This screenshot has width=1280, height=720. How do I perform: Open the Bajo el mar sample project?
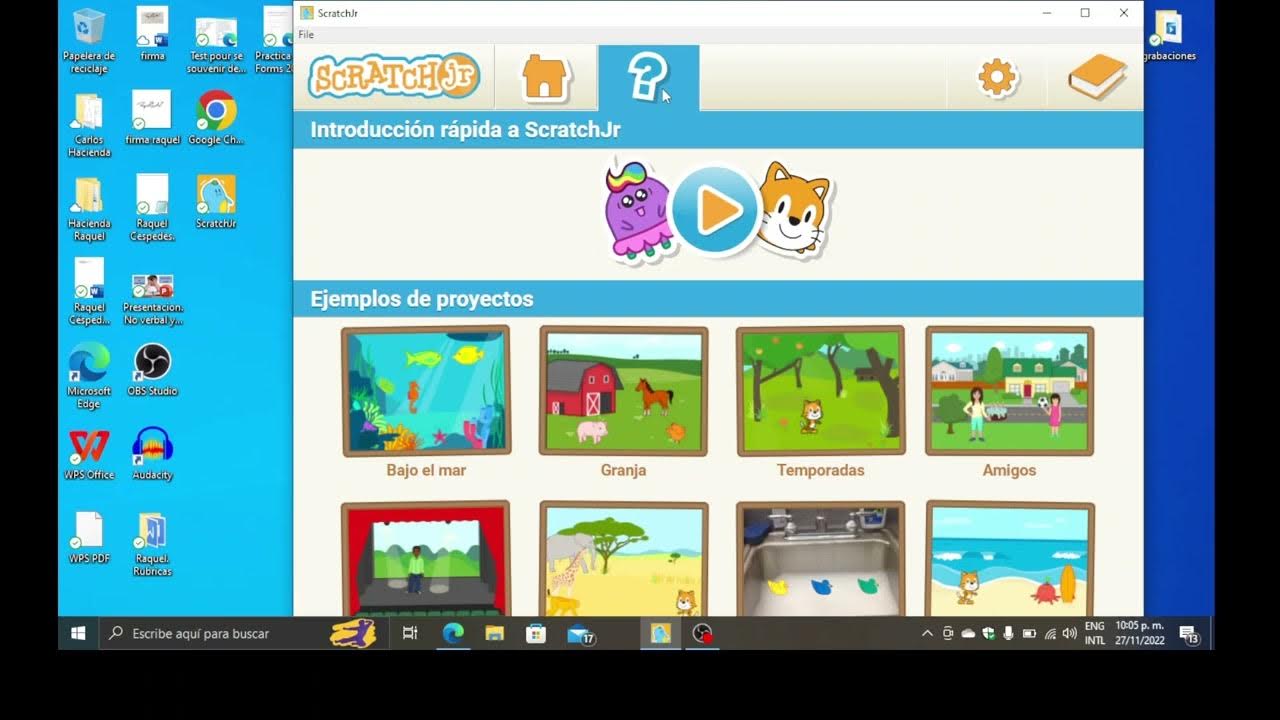(x=426, y=391)
